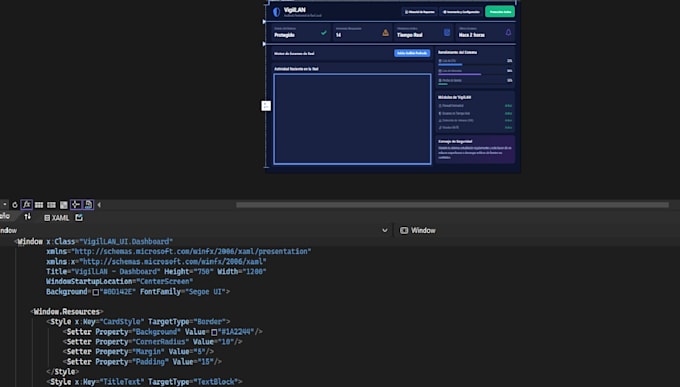Viewport: 680px width, 387px height.
Task: Toggle the artboard background icon
Action: click(64, 205)
